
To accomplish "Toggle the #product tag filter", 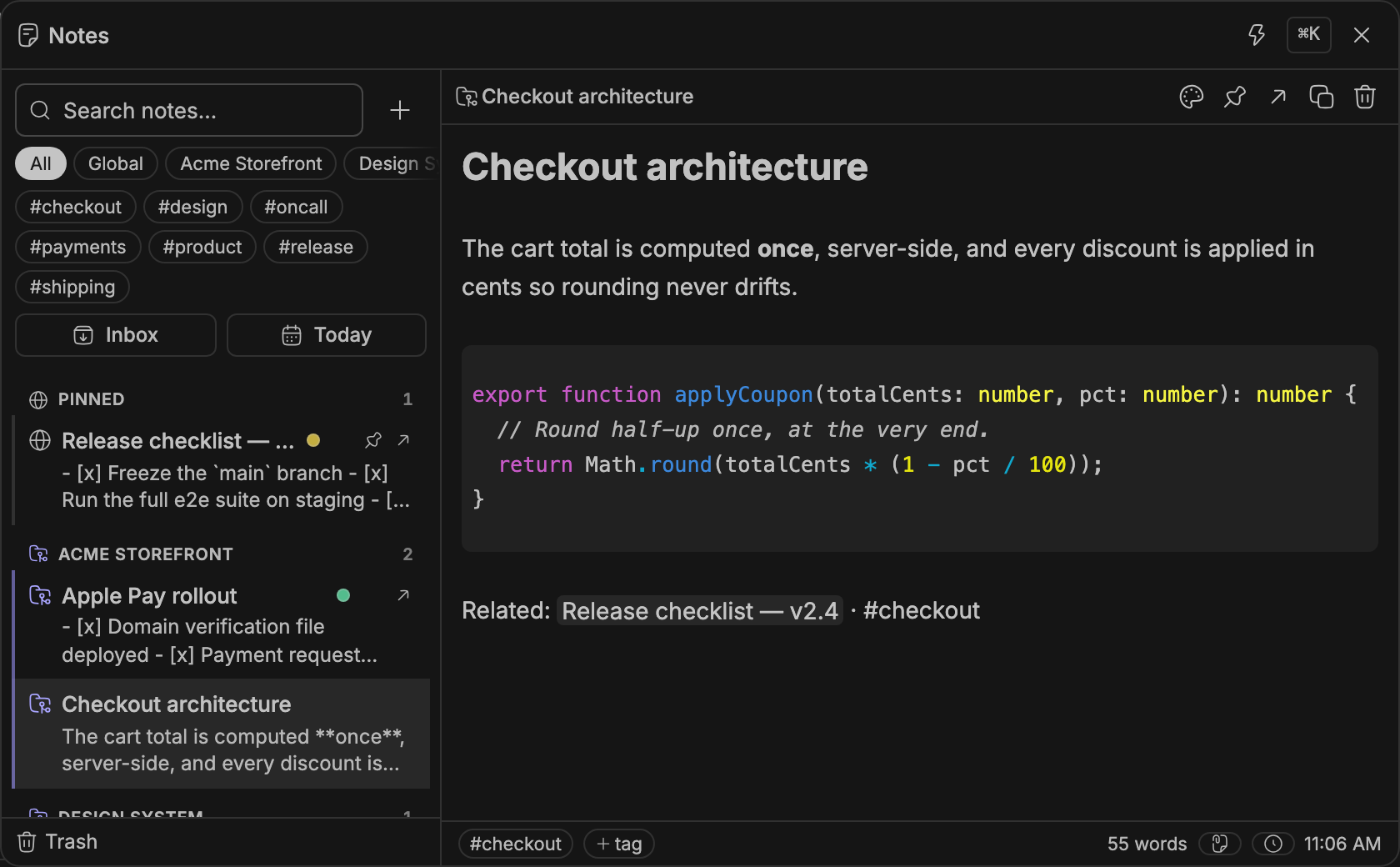I will (202, 247).
